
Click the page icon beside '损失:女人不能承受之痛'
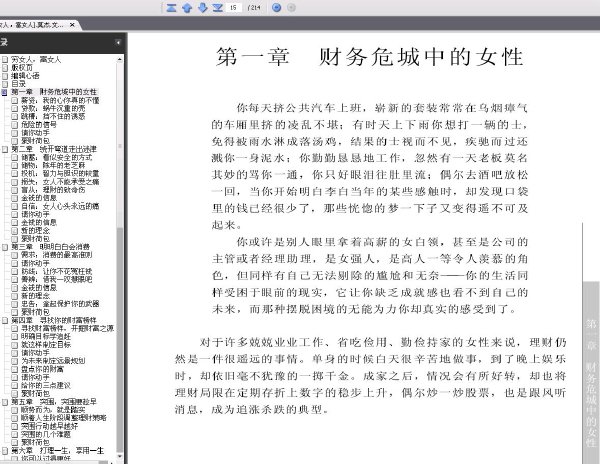tap(14, 181)
